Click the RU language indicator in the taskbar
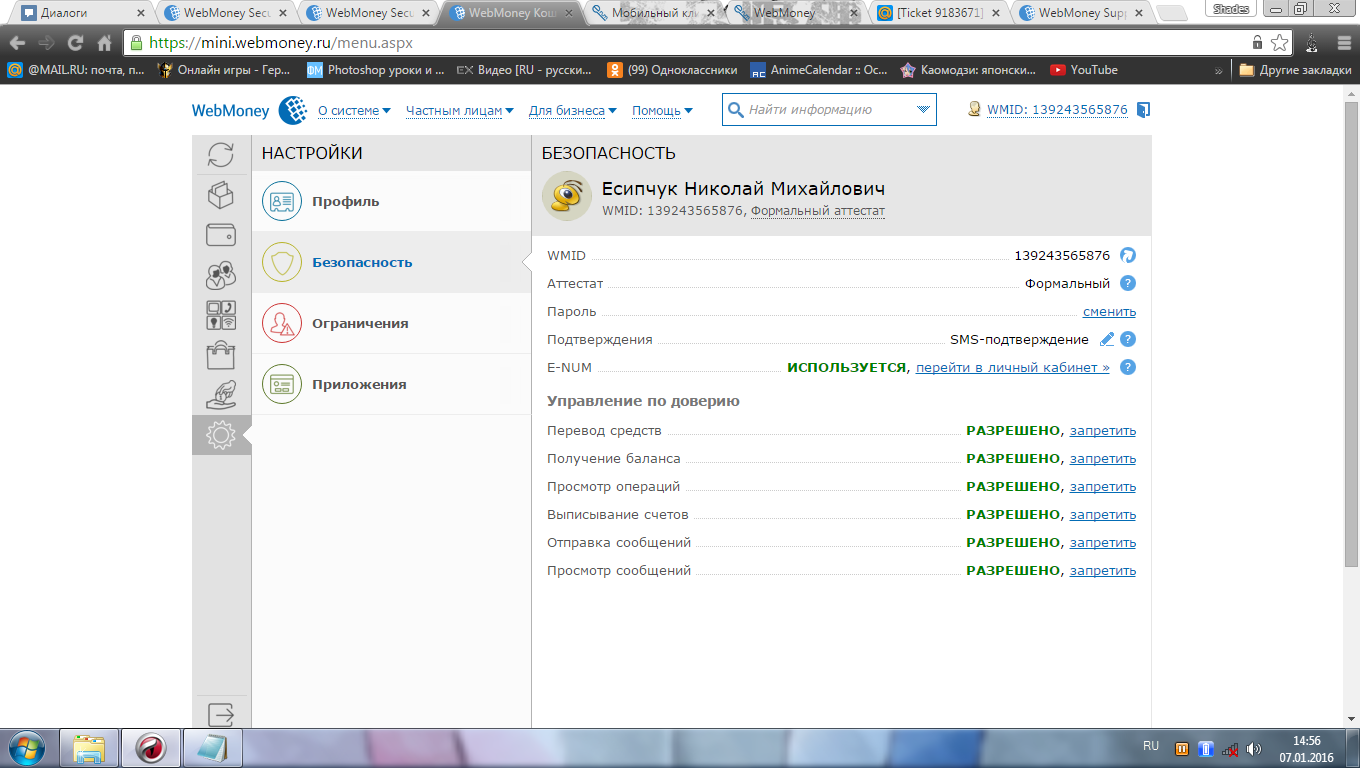Screen dimensions: 1360x768 coord(1151,746)
